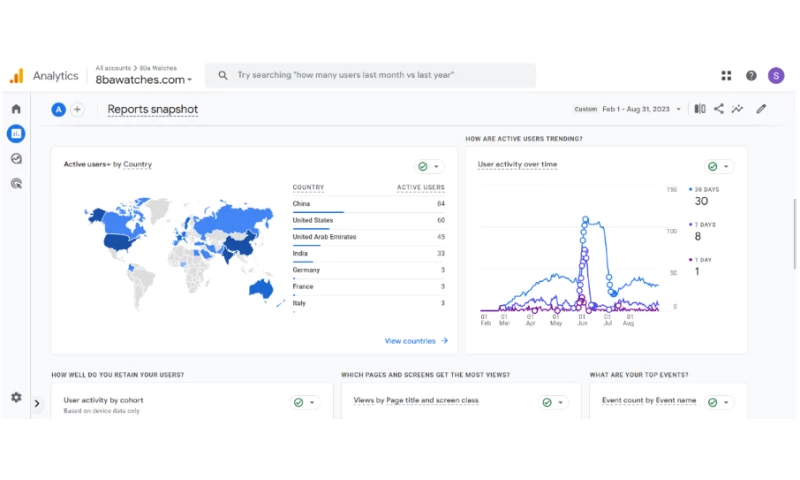Click the Reports snapshot title
800x480 pixels.
coord(153,109)
